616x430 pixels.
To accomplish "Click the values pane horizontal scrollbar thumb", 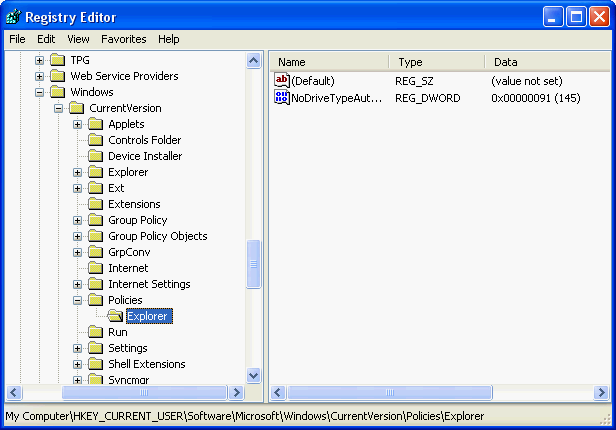I will [x=390, y=392].
